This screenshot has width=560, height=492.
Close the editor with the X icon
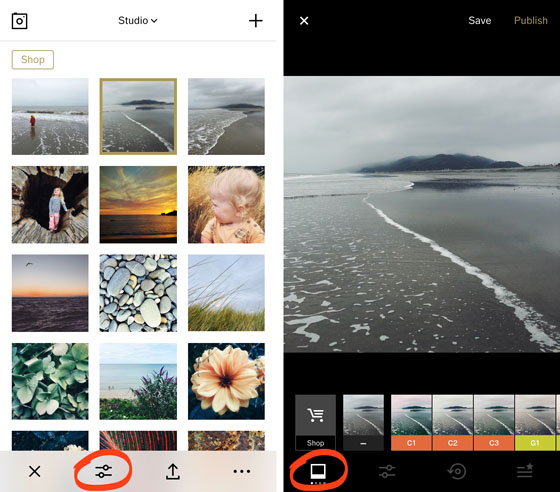coord(304,21)
